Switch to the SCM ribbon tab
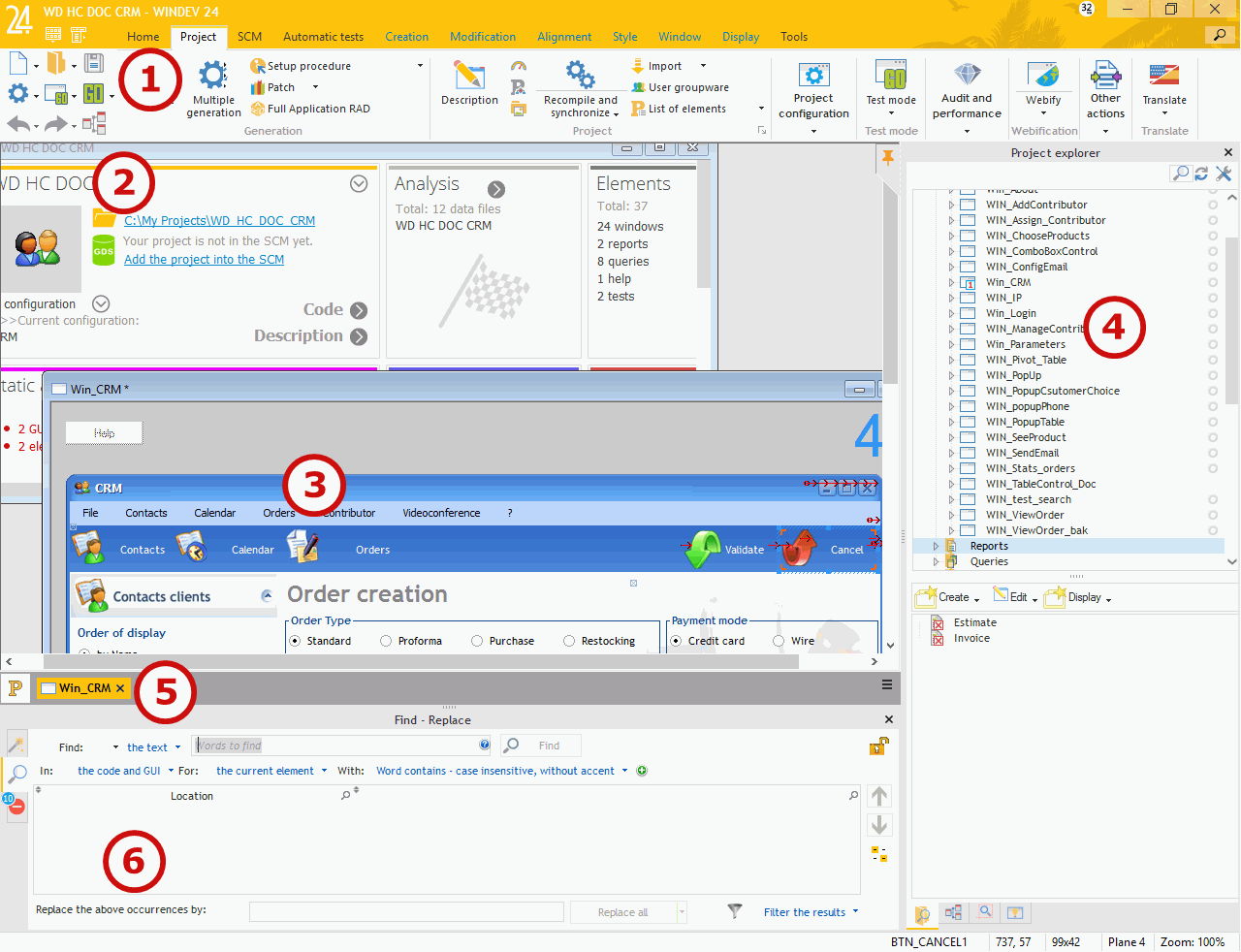Image resolution: width=1241 pixels, height=952 pixels. 250,37
